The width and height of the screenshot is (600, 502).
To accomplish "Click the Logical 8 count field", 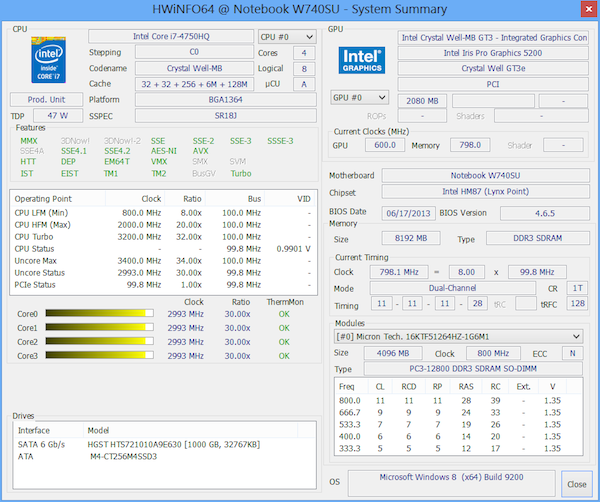I will (304, 69).
